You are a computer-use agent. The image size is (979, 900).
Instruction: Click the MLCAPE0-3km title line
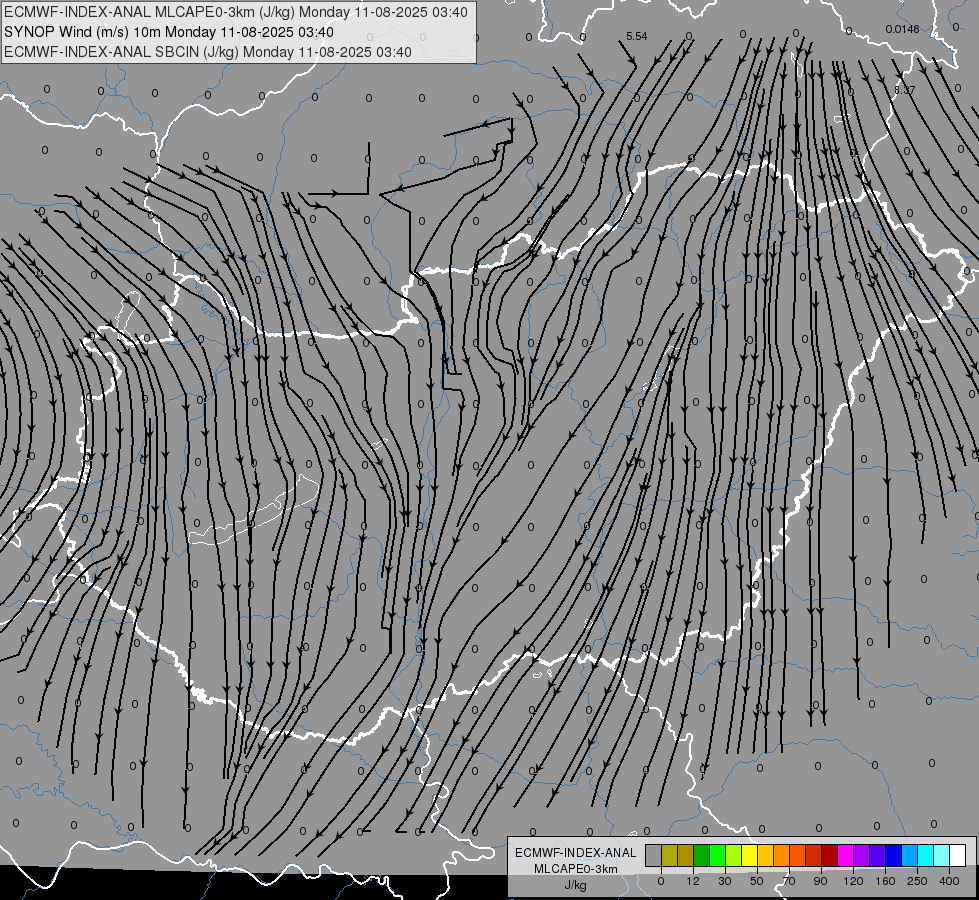(x=235, y=12)
